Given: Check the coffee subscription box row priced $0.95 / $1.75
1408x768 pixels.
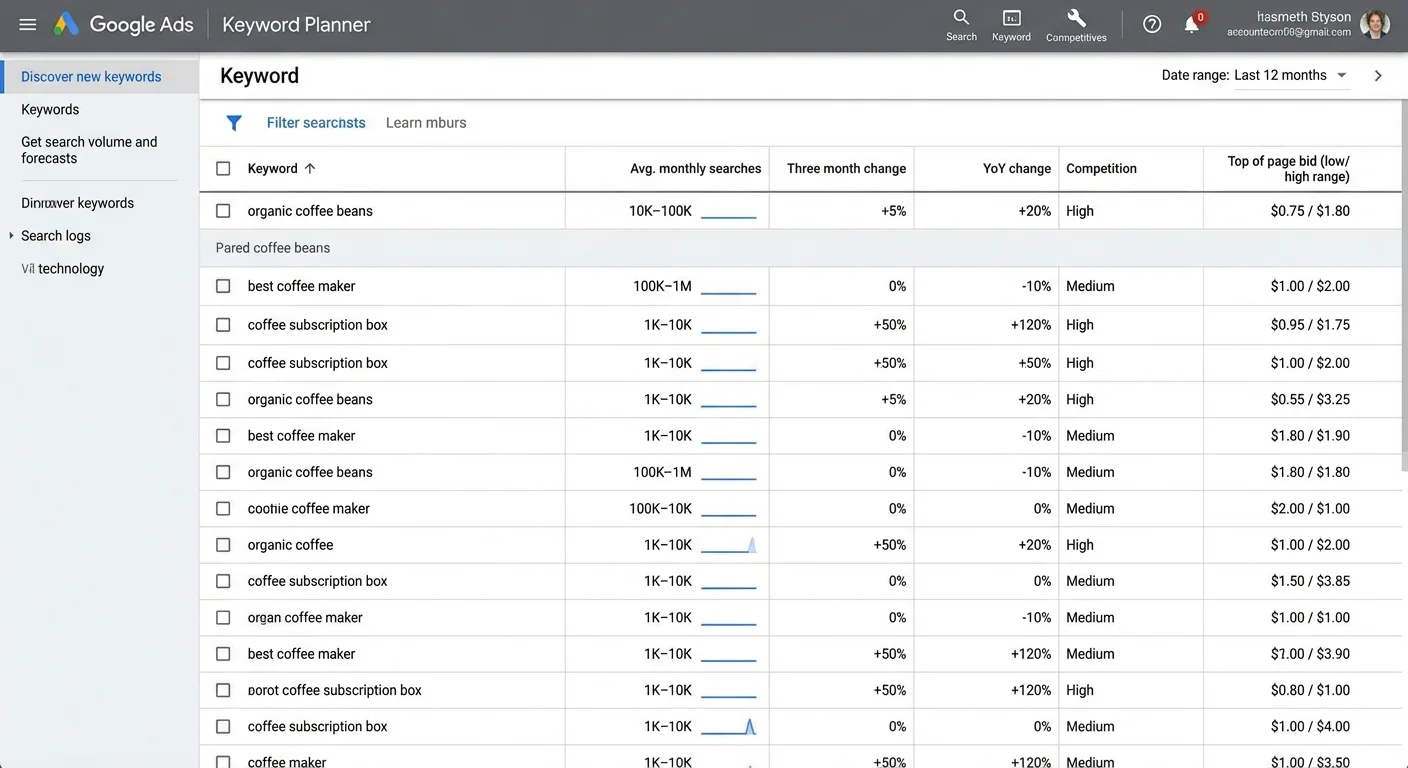Looking at the screenshot, I should (223, 325).
